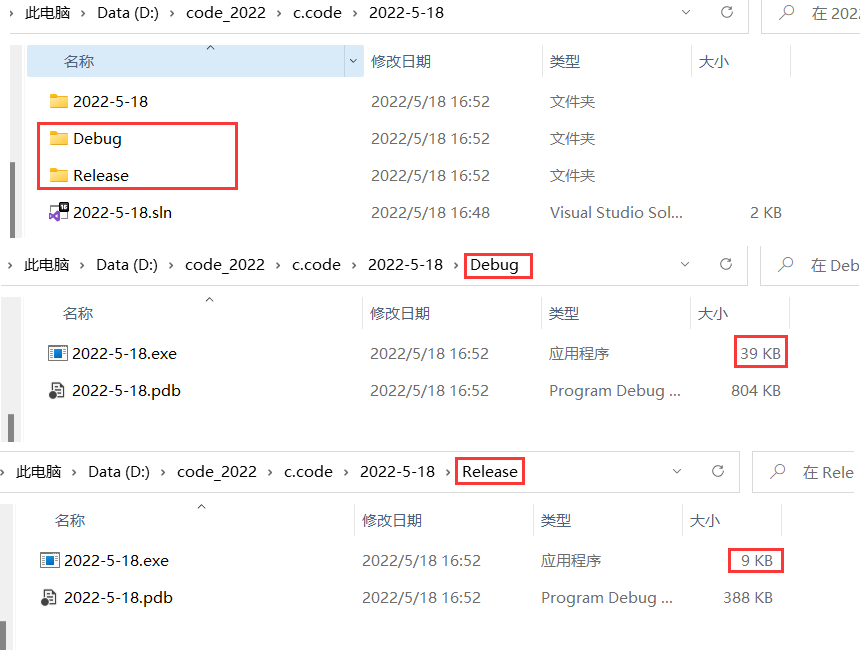Select the Release folder name
861x657 pixels.
pos(101,176)
